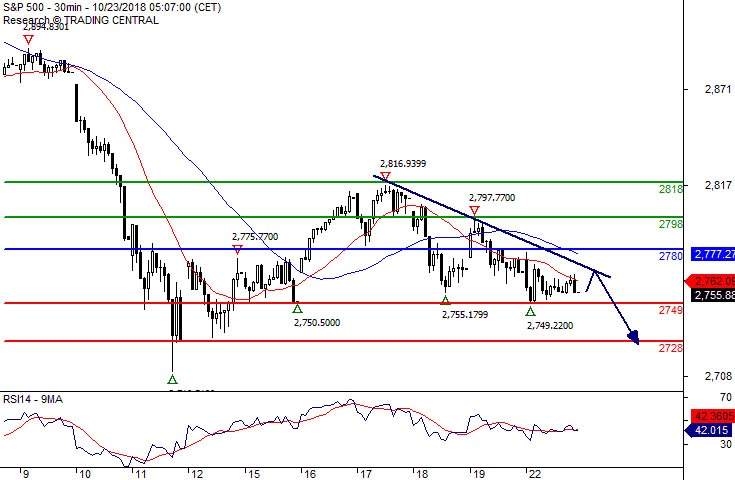Click the 2,708 price axis label
The image size is (735, 480).
point(718,376)
